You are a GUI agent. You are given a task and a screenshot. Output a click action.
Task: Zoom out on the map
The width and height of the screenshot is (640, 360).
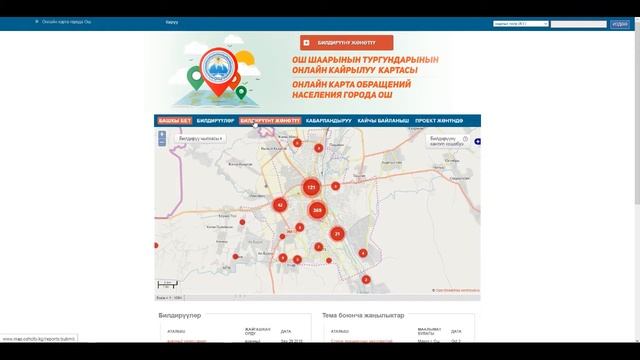click(162, 142)
